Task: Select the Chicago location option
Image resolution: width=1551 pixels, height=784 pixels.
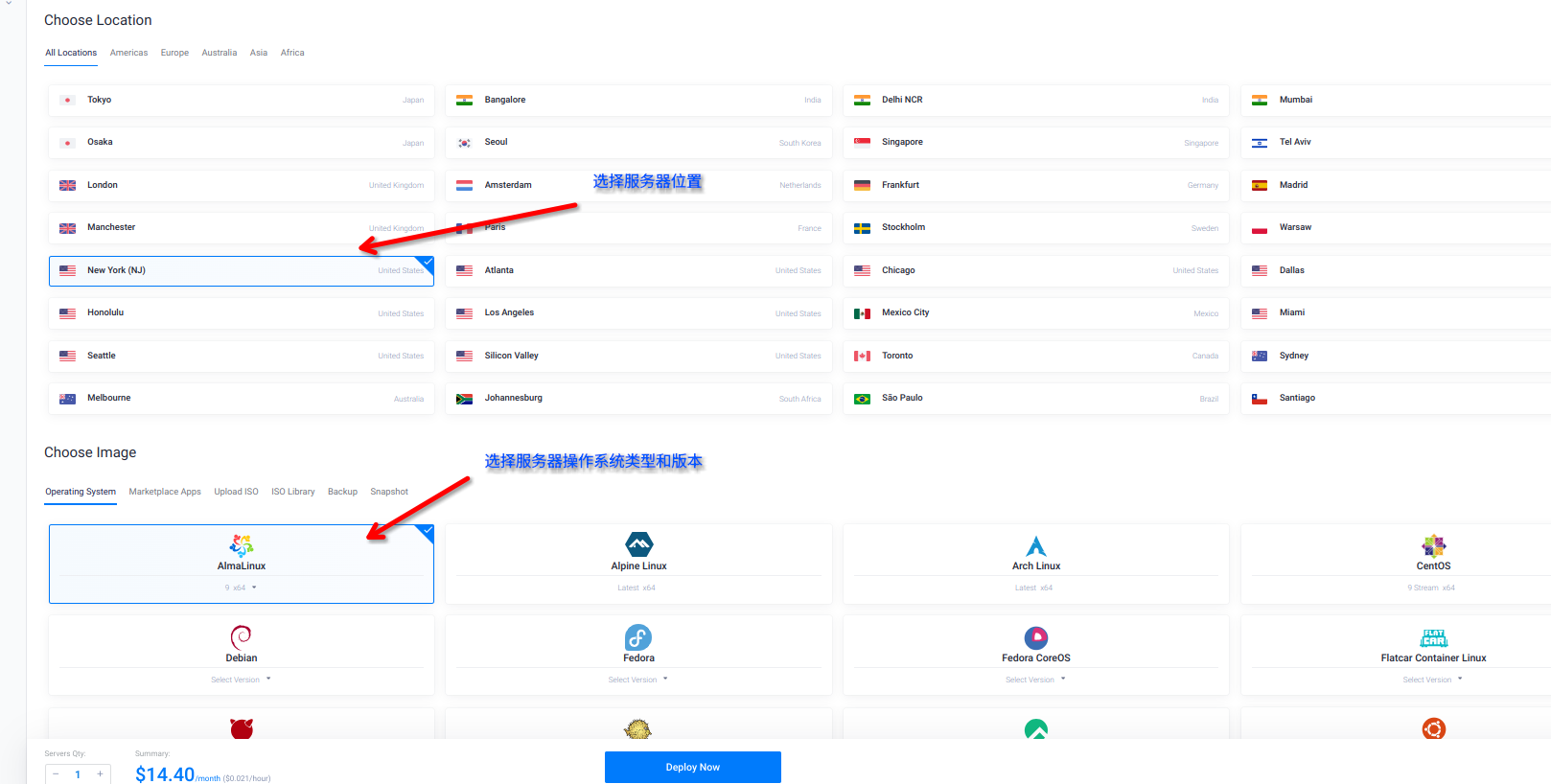Action: click(x=1036, y=270)
